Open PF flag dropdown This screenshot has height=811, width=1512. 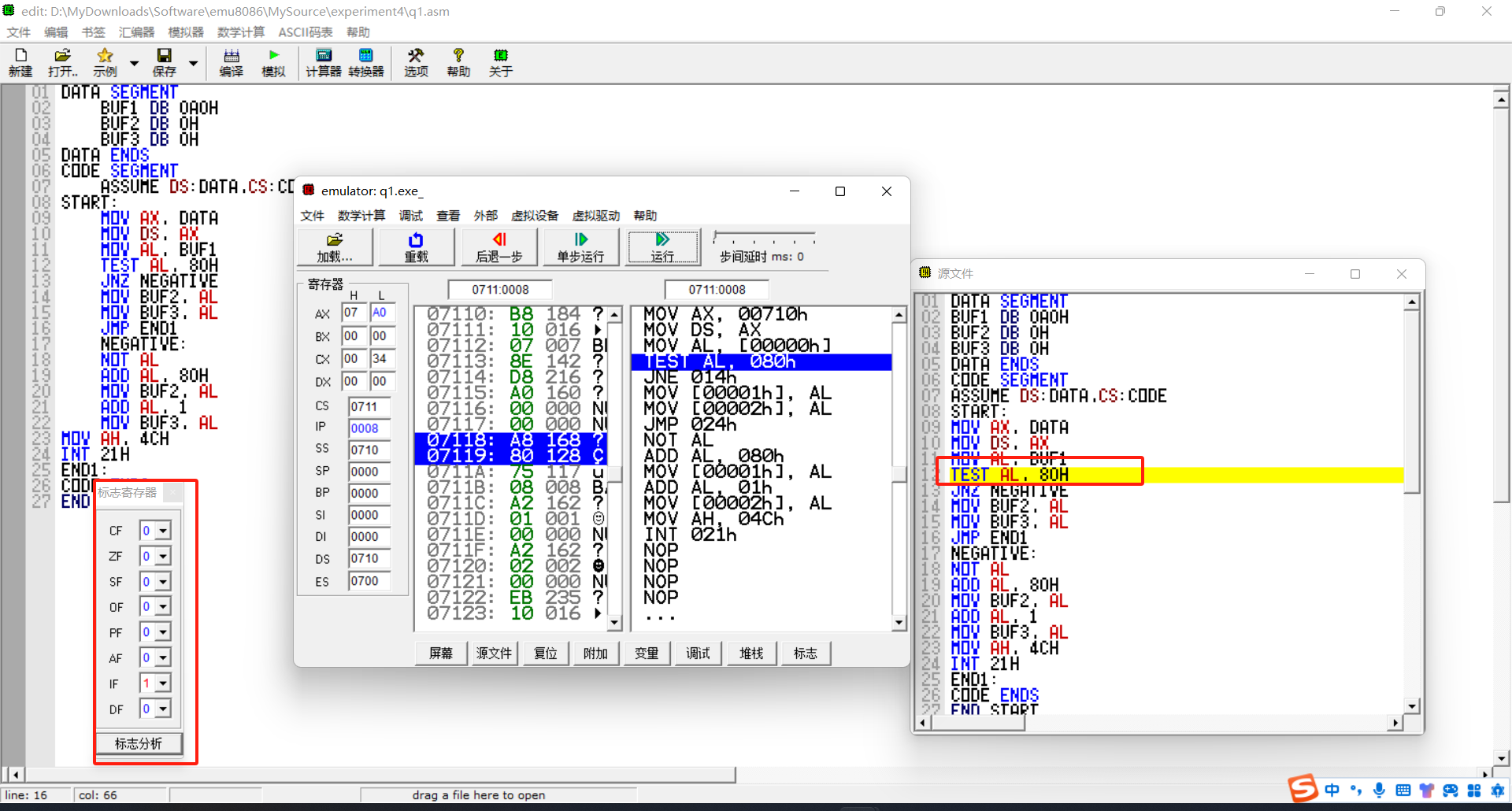163,632
